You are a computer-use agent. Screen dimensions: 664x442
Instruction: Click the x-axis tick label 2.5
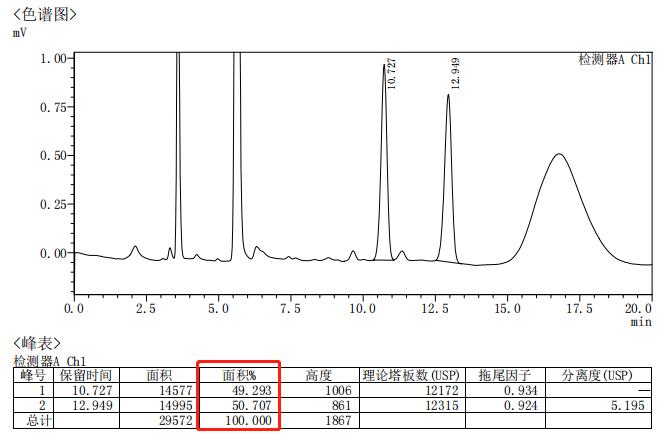(x=146, y=308)
